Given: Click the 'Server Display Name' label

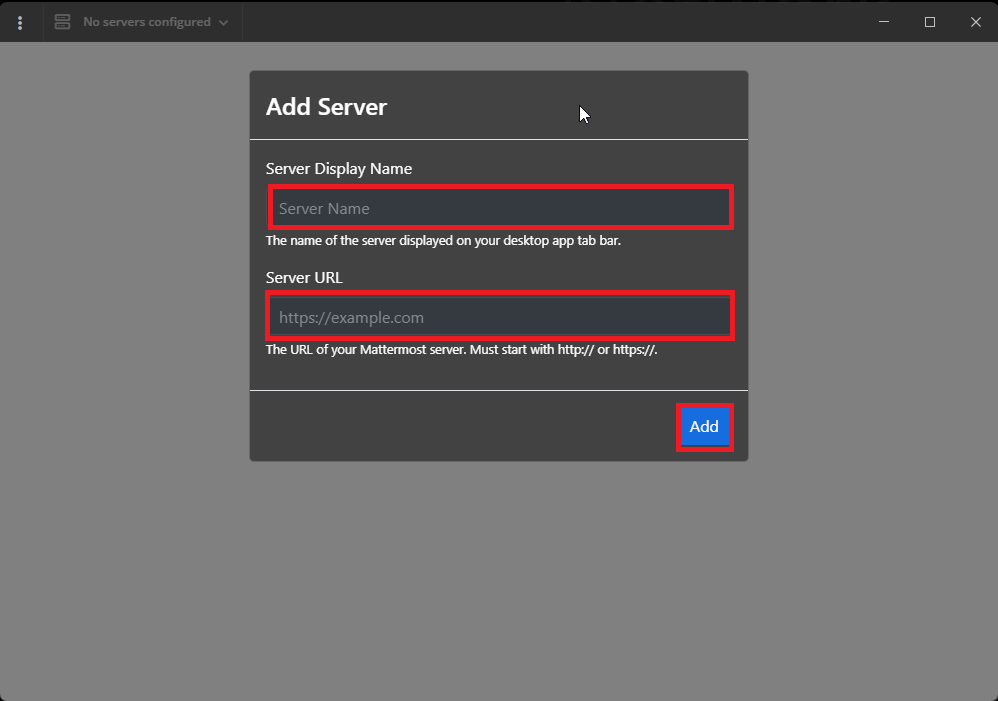Looking at the screenshot, I should point(339,169).
